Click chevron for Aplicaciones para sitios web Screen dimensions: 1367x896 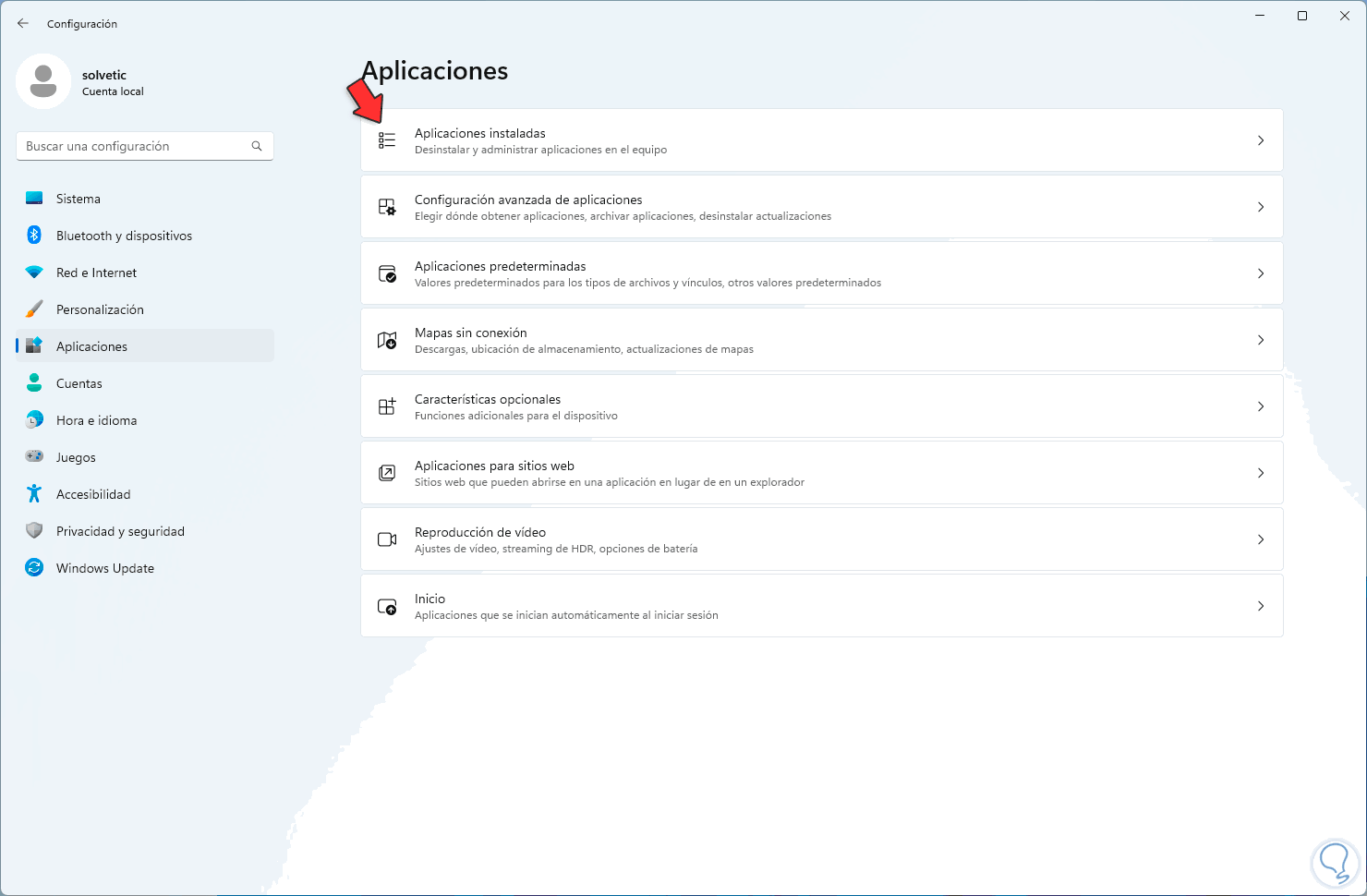point(1261,473)
